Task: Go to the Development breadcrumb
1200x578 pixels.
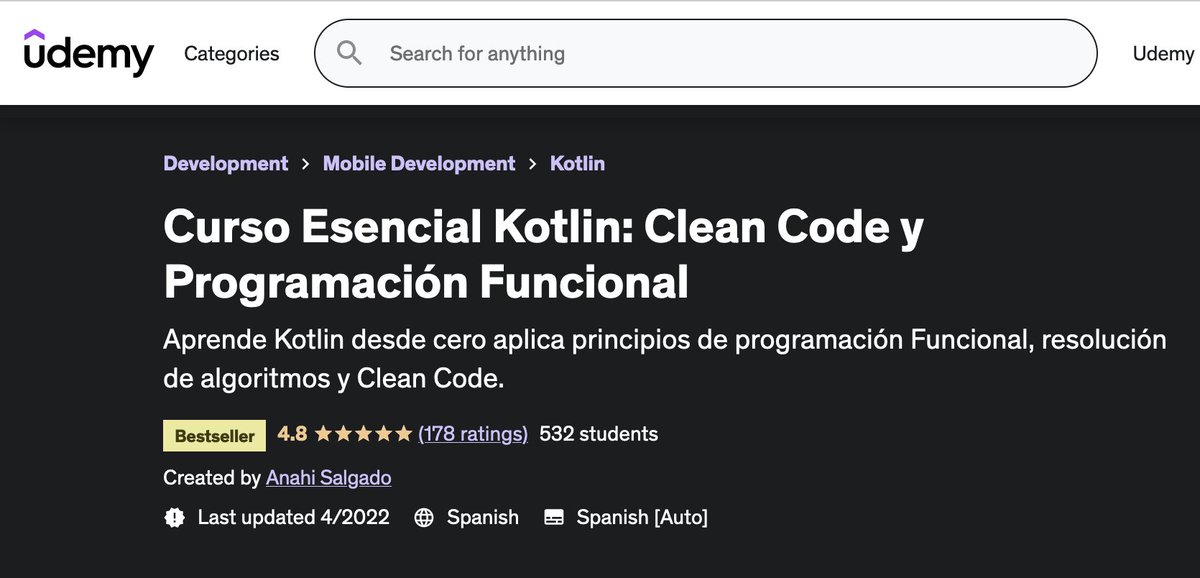Action: click(x=226, y=163)
